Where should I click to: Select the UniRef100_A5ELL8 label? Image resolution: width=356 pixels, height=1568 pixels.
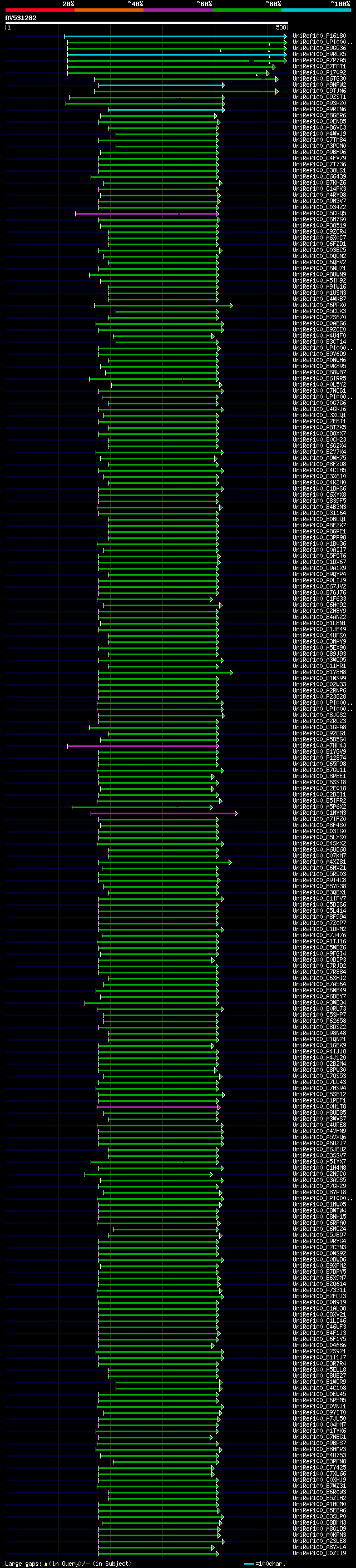point(319,1369)
